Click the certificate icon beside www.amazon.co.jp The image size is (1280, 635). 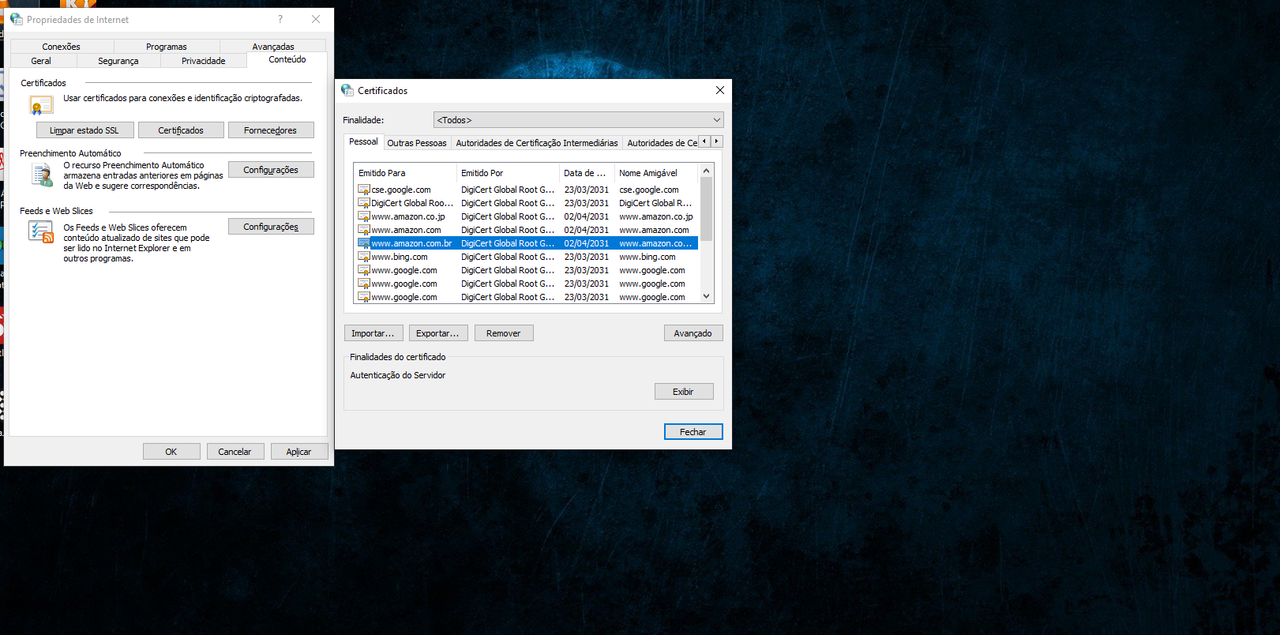tap(364, 217)
